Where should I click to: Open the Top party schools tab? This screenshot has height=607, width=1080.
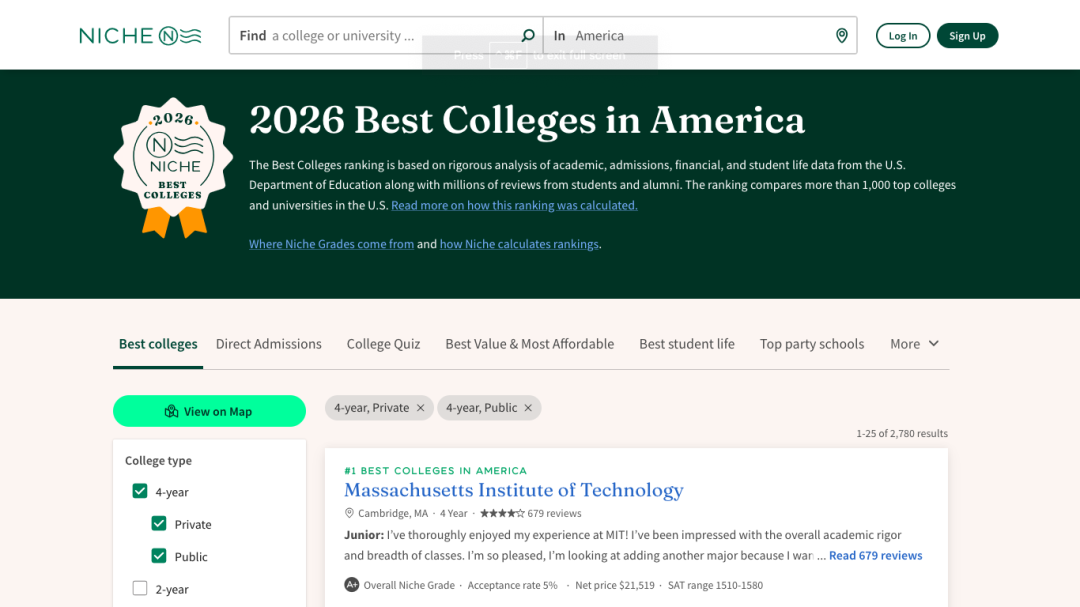click(811, 344)
